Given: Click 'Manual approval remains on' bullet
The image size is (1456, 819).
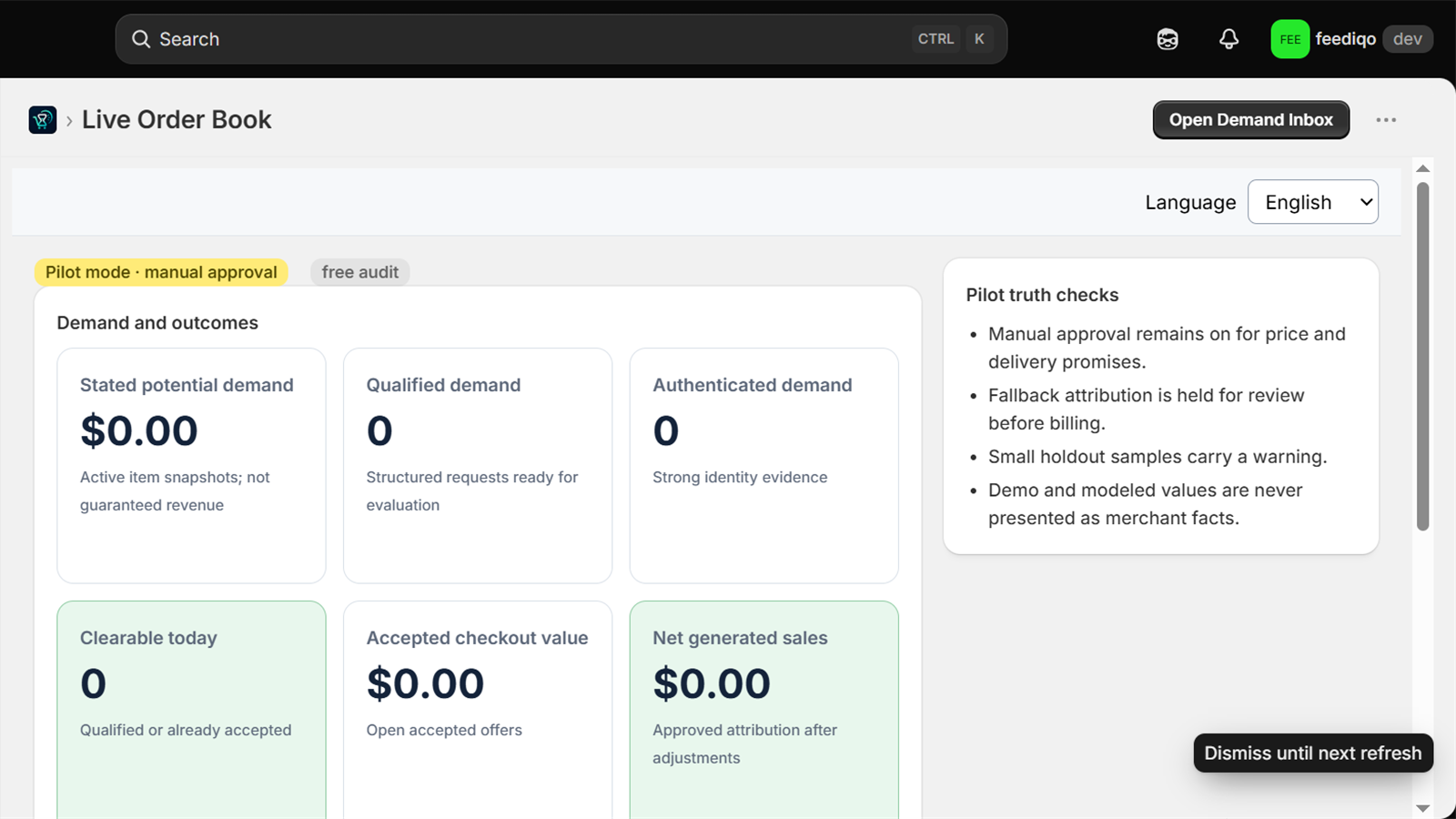Looking at the screenshot, I should (x=1167, y=348).
